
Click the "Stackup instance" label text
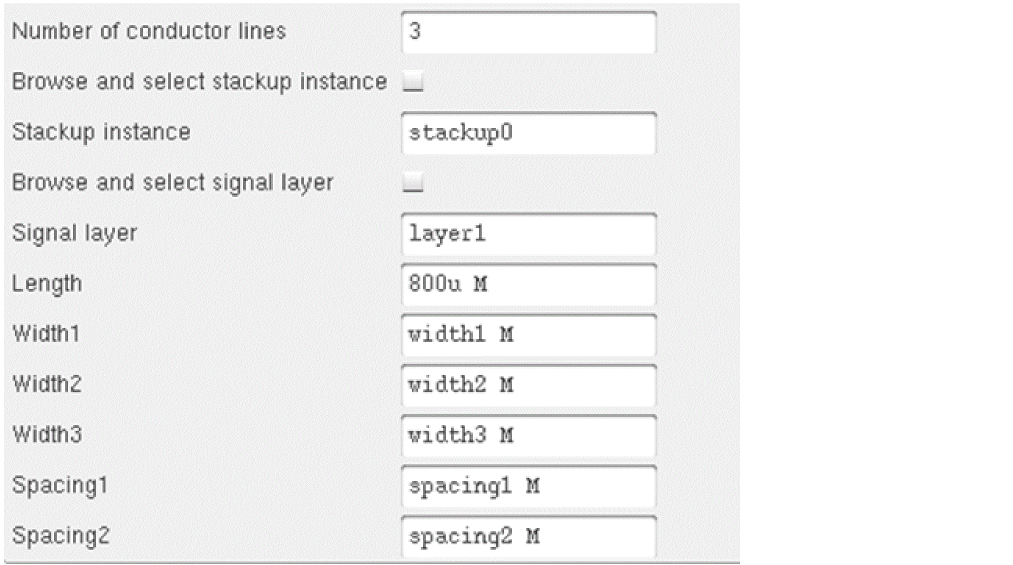[x=100, y=132]
